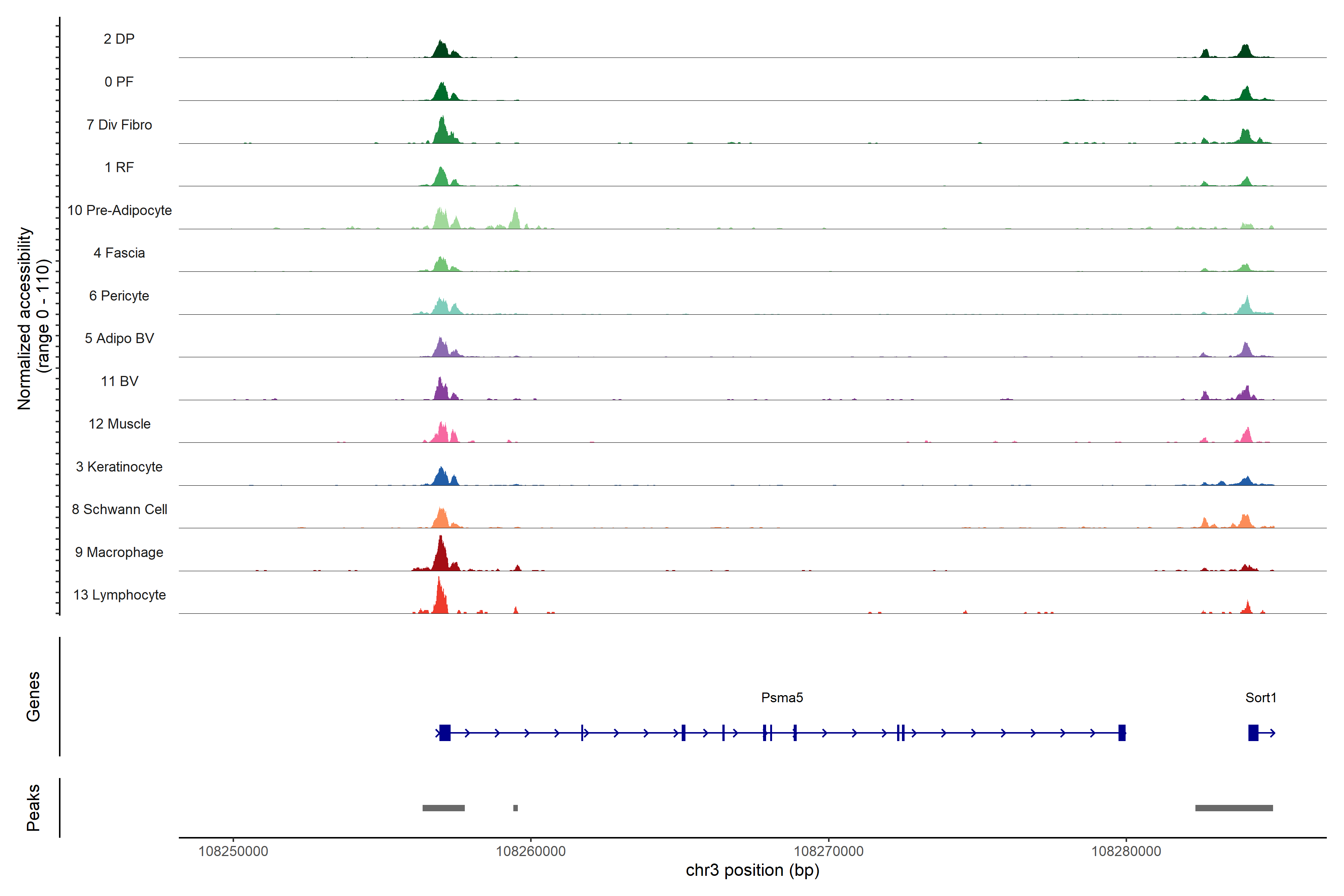Click the 8 Schwann Cell track label
The height and width of the screenshot is (896, 1344).
click(119, 509)
